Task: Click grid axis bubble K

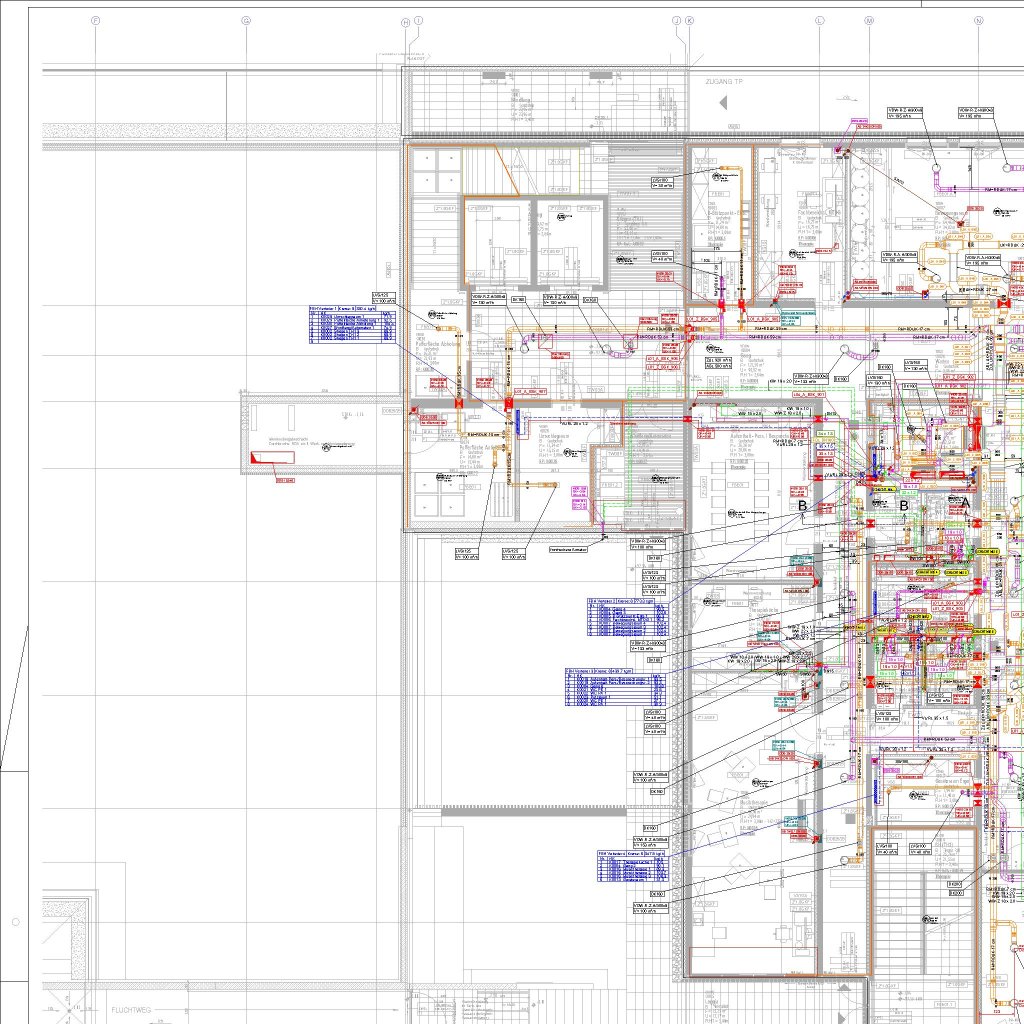Action: click(689, 21)
